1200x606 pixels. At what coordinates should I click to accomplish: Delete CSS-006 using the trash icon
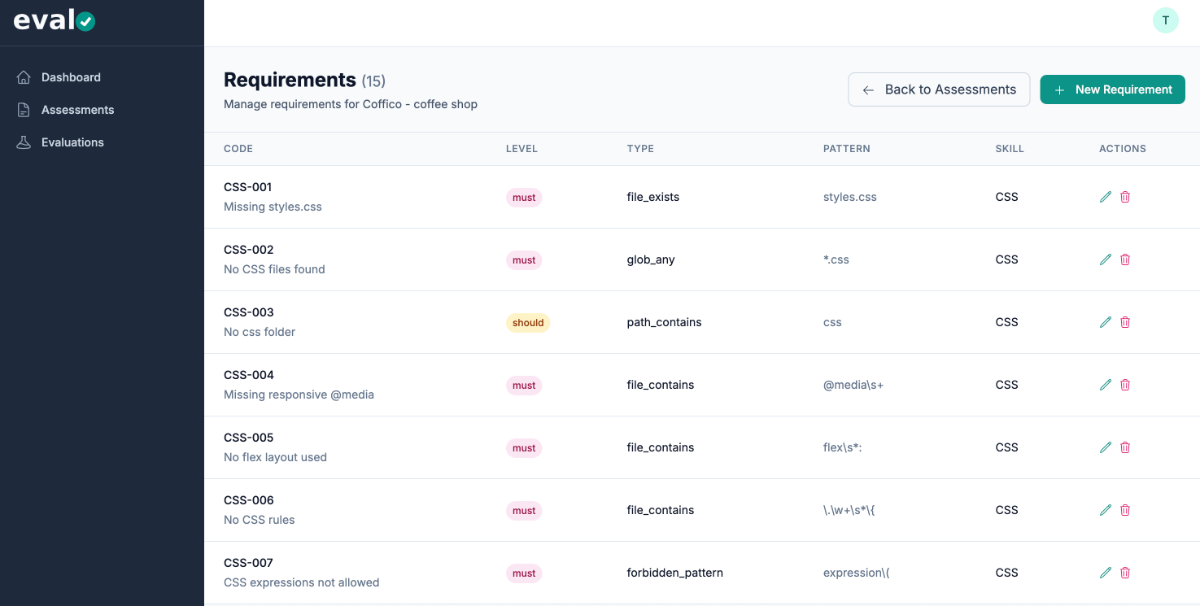[1125, 510]
